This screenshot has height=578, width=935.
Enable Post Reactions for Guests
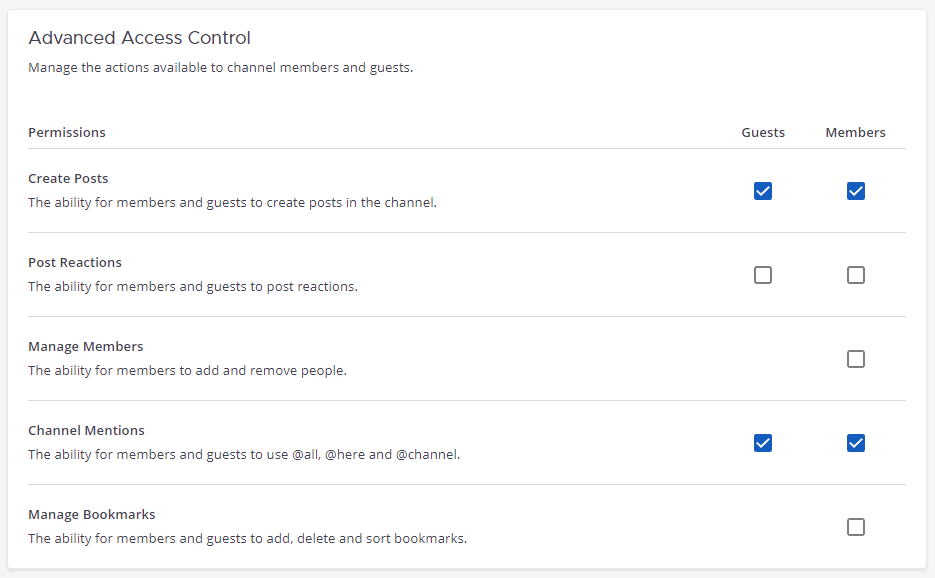[763, 275]
